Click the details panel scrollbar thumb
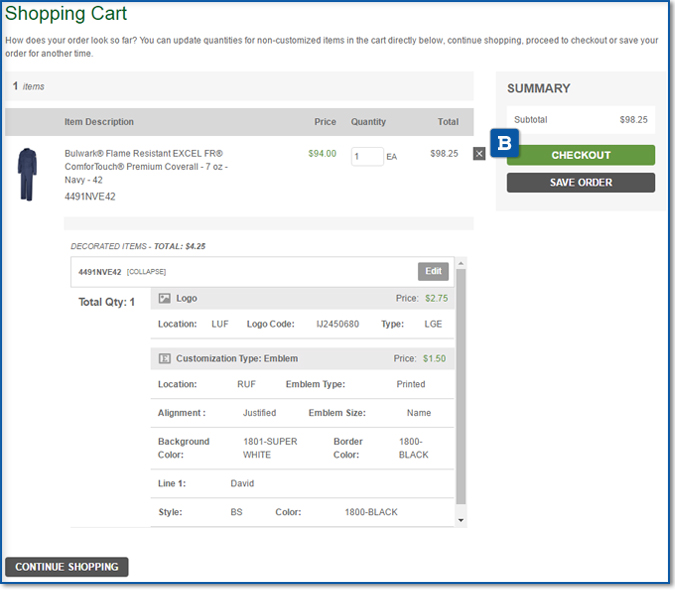Image resolution: width=675 pixels, height=590 pixels. point(461,390)
